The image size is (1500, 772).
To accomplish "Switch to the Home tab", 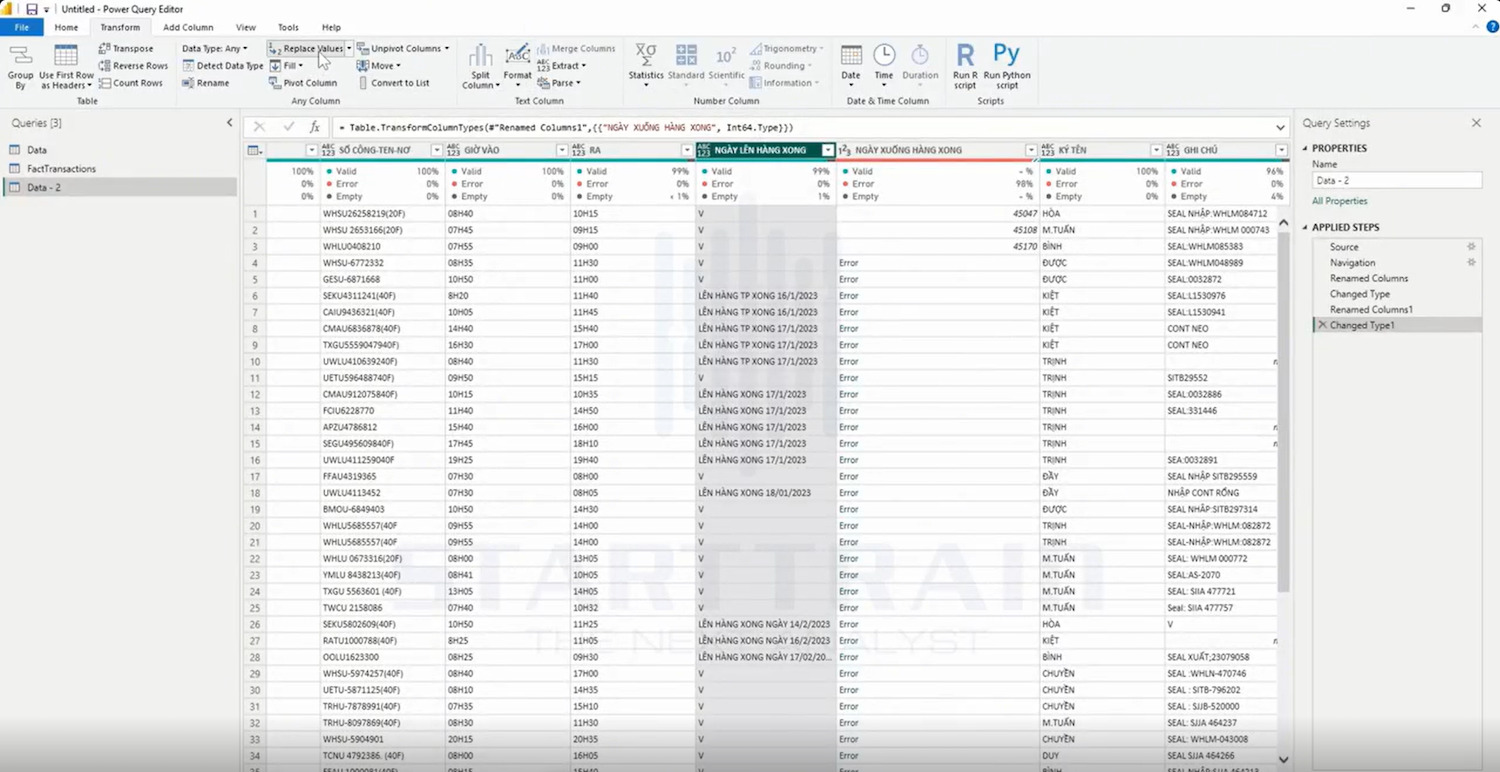I will pos(66,27).
